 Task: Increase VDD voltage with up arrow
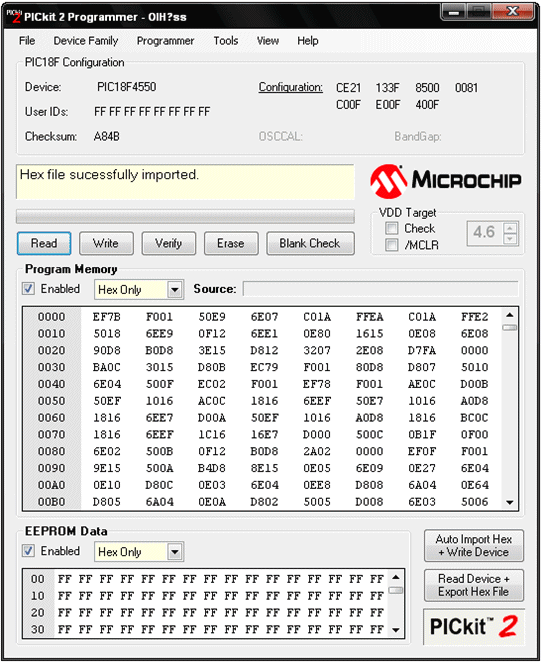510,228
